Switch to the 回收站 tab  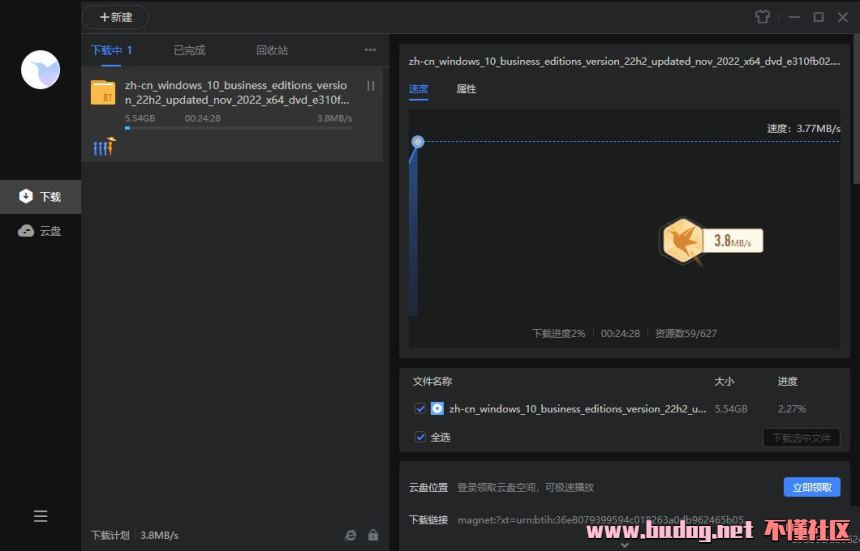271,50
